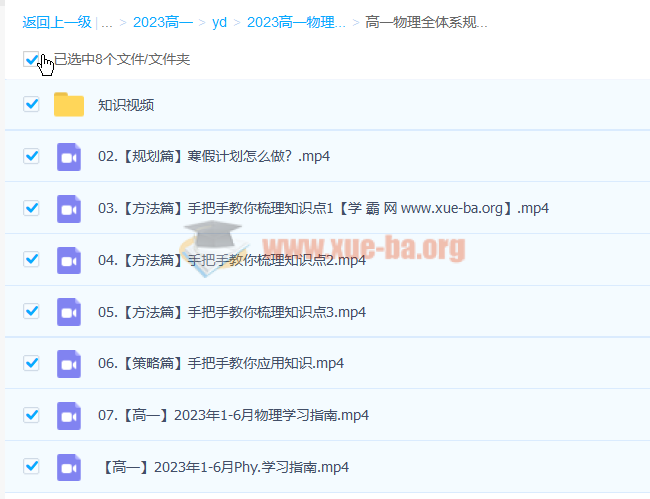Click the 知识视频 yellow folder icon
650x499 pixels.
click(x=68, y=105)
